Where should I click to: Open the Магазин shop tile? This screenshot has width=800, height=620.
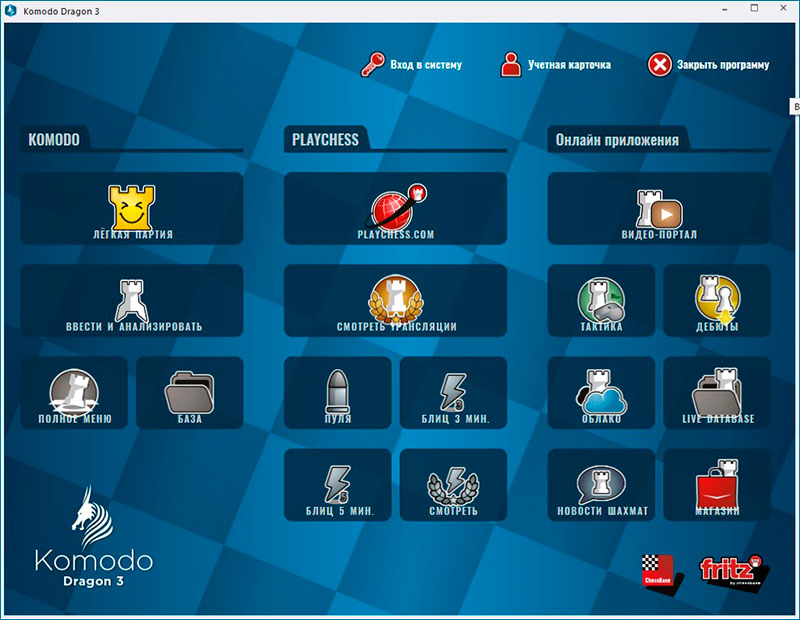click(717, 484)
